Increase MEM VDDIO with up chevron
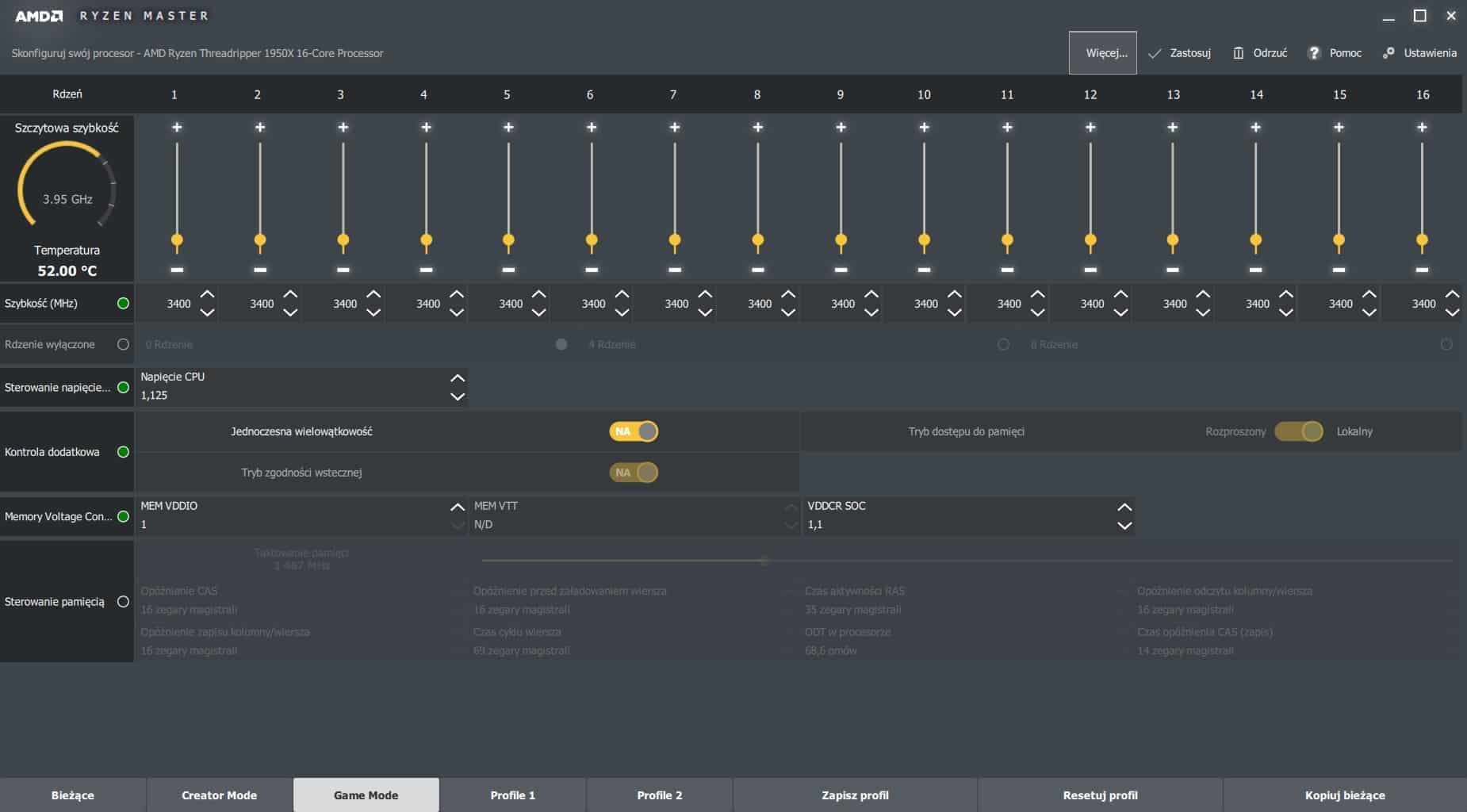 point(458,507)
